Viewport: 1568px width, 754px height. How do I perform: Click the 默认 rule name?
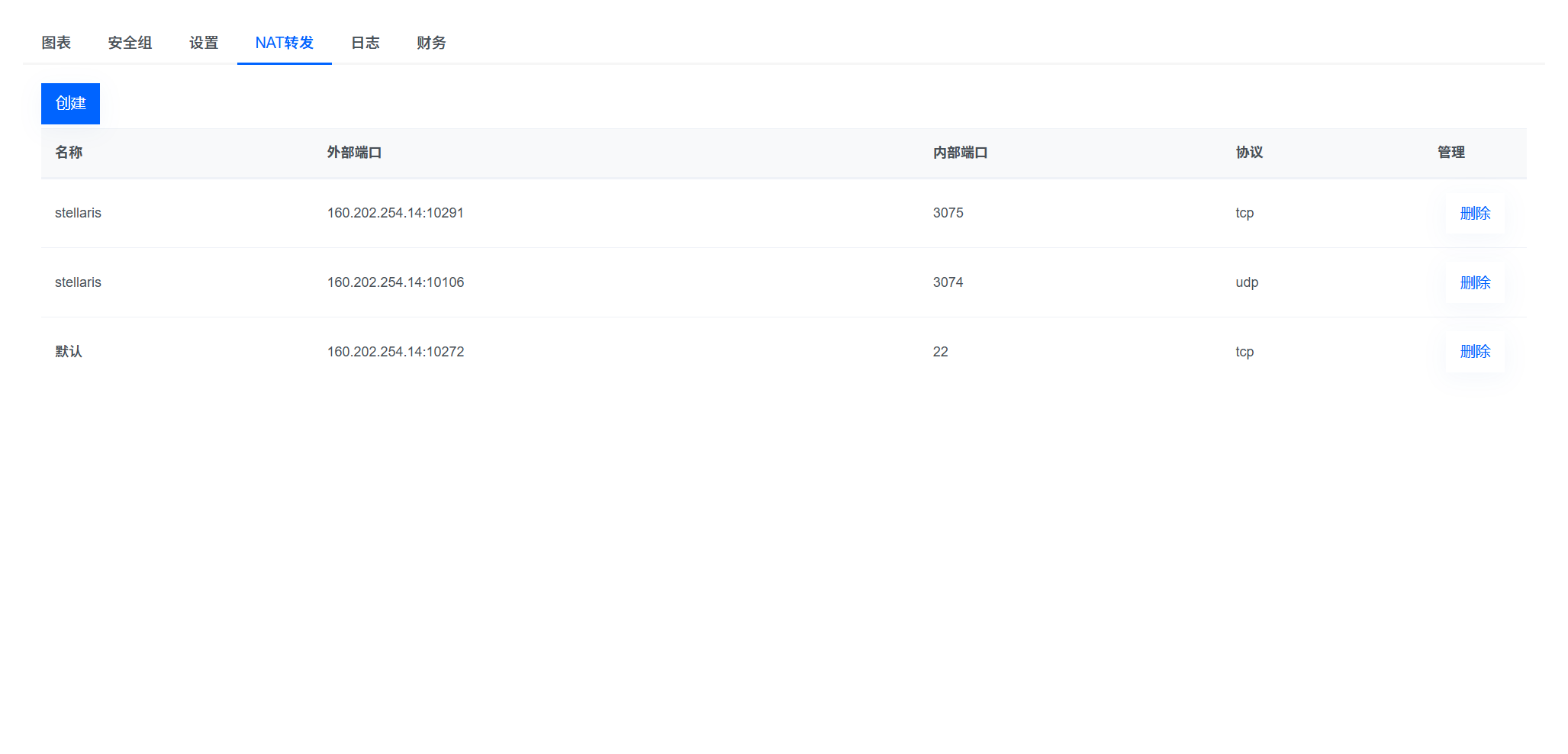coord(69,352)
